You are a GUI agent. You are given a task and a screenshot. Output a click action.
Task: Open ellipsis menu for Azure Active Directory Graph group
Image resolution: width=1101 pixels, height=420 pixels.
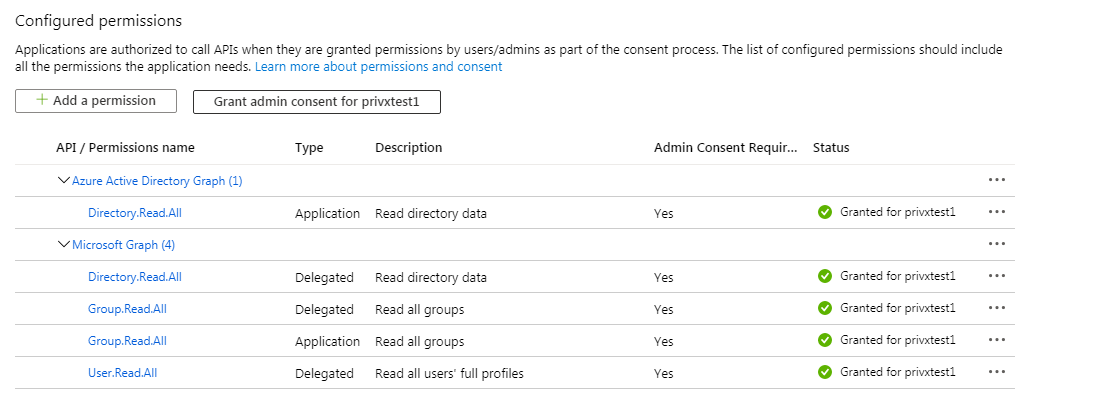pos(995,181)
